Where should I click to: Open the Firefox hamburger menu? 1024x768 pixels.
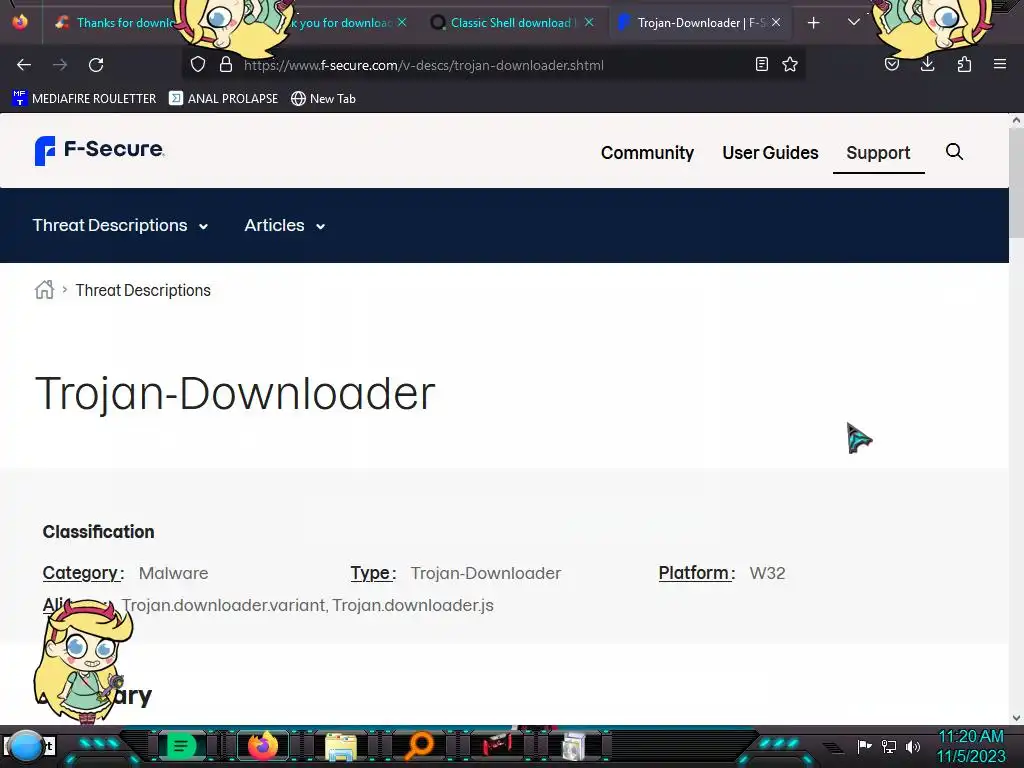point(1000,64)
